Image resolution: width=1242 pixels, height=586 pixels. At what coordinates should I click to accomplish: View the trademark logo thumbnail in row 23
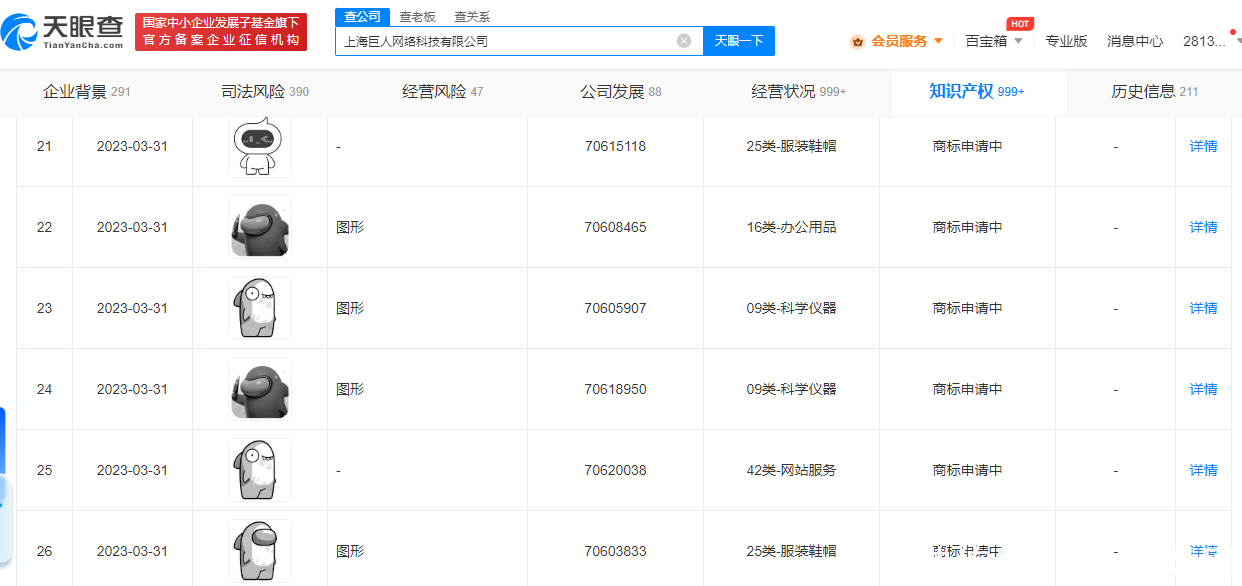(259, 308)
